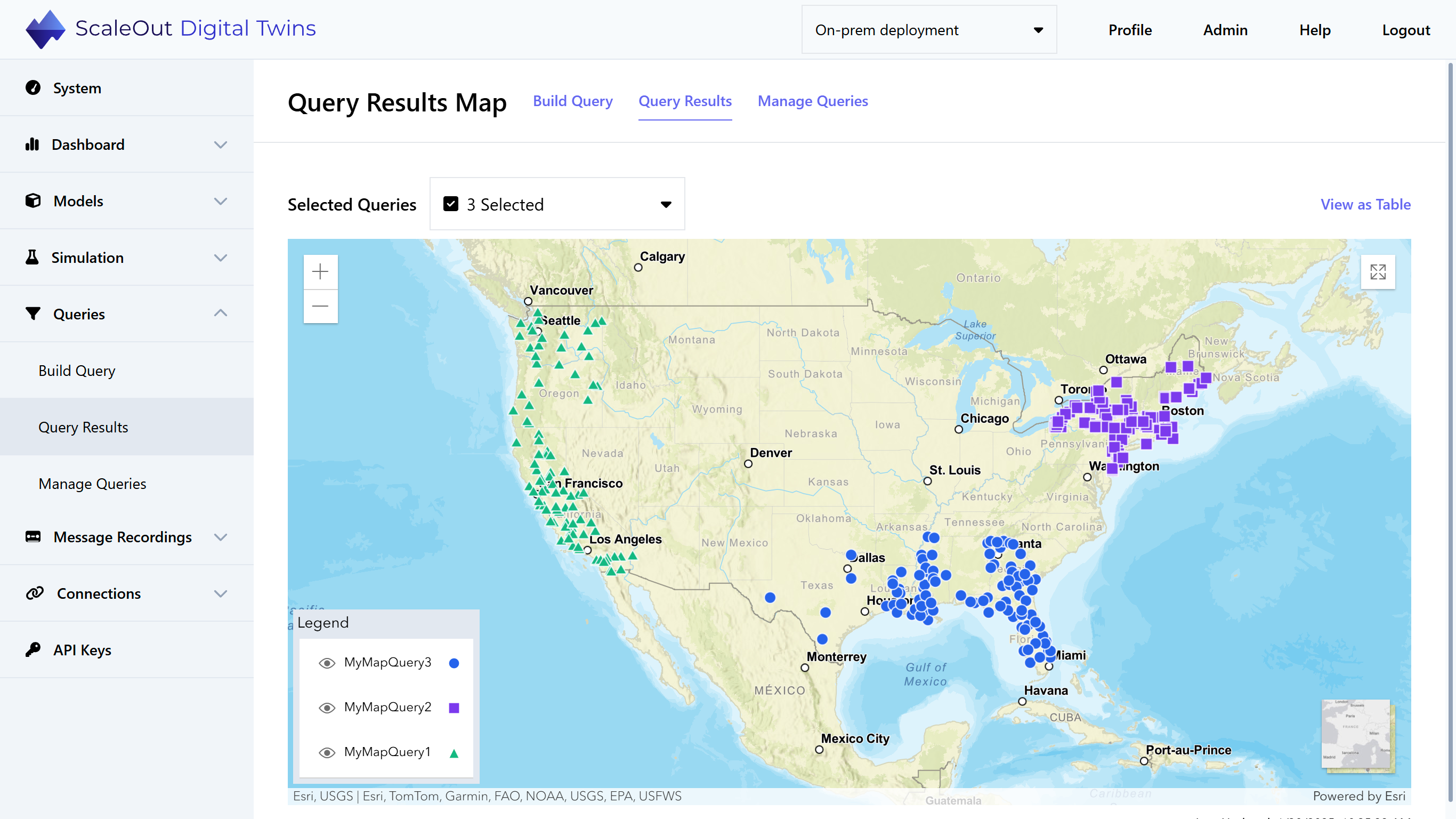Click the Powered by Esri attribution link
Image resolution: width=1456 pixels, height=819 pixels.
click(x=1359, y=796)
